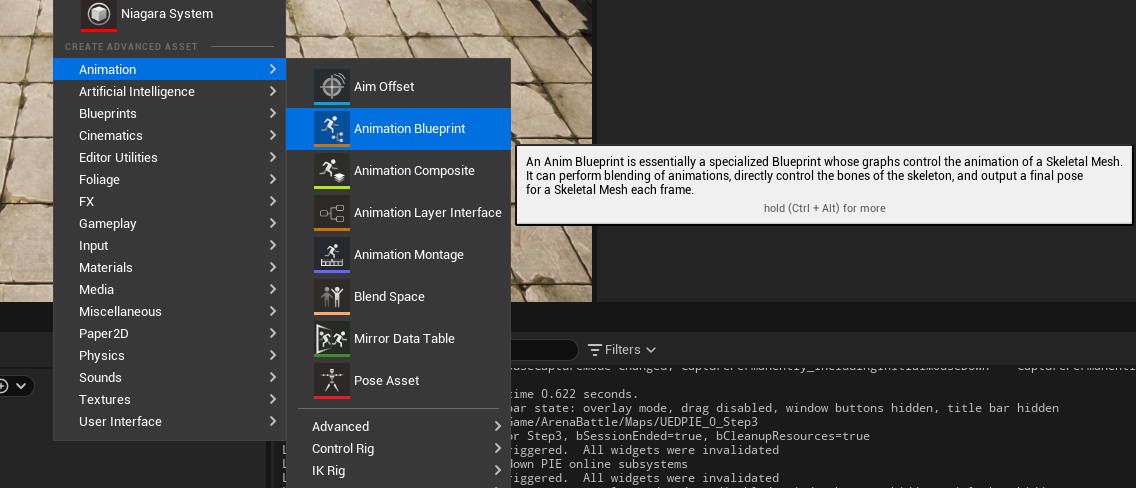Choose the Pose Asset entry
Screen dimensions: 1136x488
398,380
